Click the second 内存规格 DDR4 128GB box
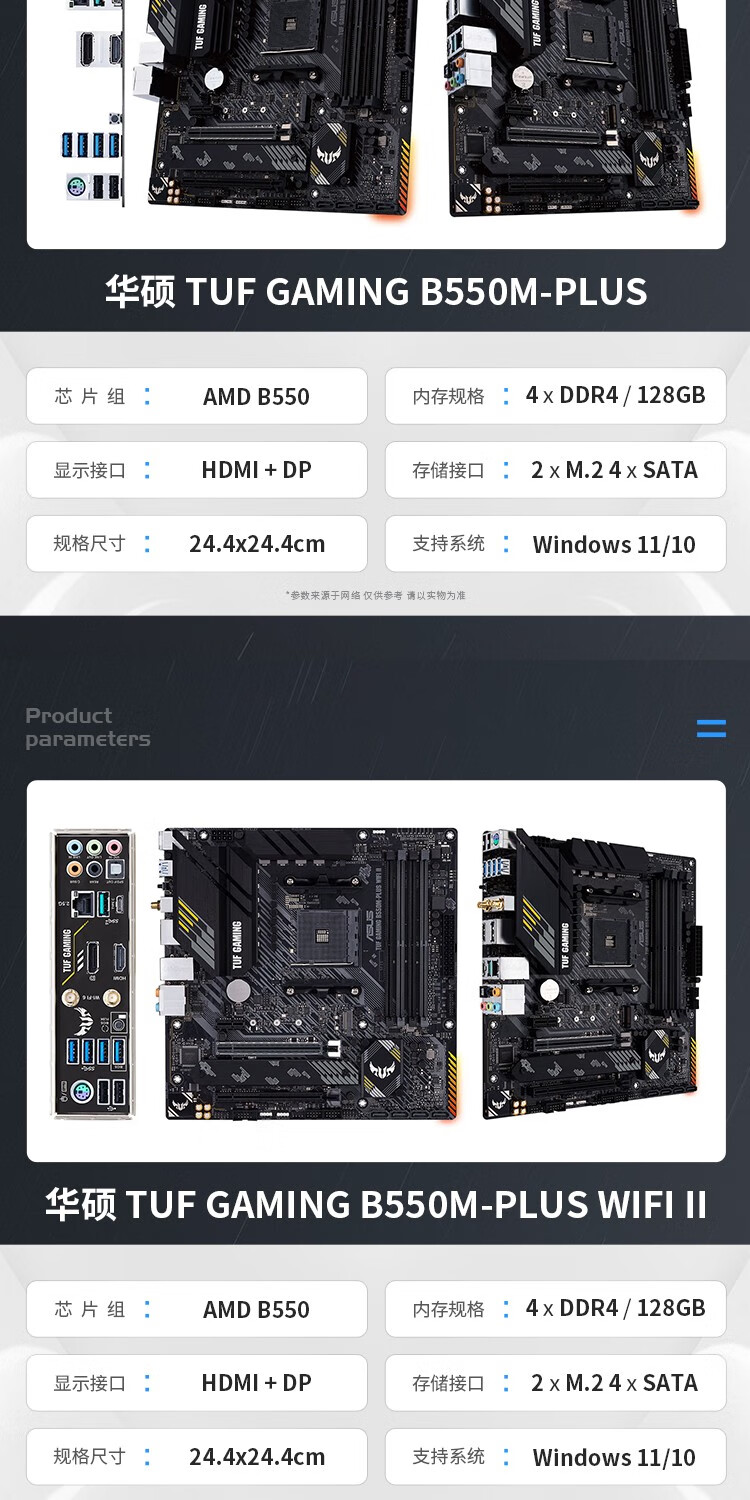This screenshot has height=1500, width=750. click(x=556, y=1309)
